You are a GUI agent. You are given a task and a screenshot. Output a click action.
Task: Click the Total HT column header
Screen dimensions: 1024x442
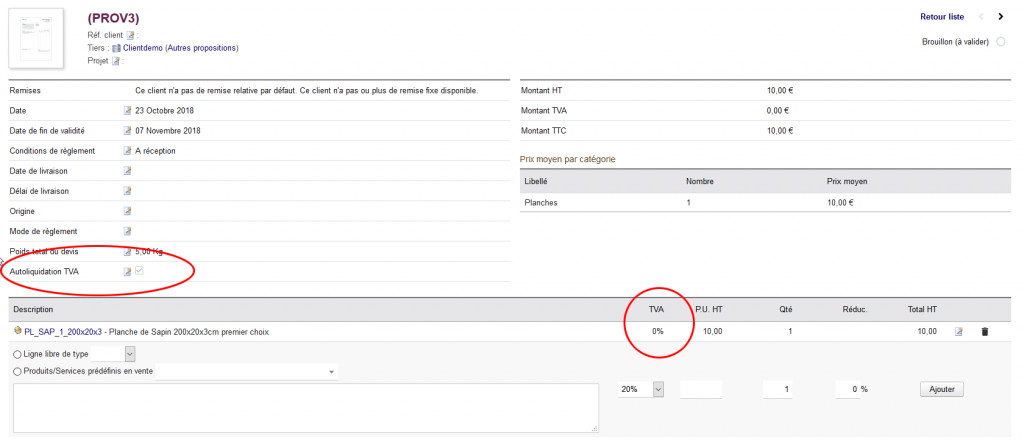coord(922,309)
